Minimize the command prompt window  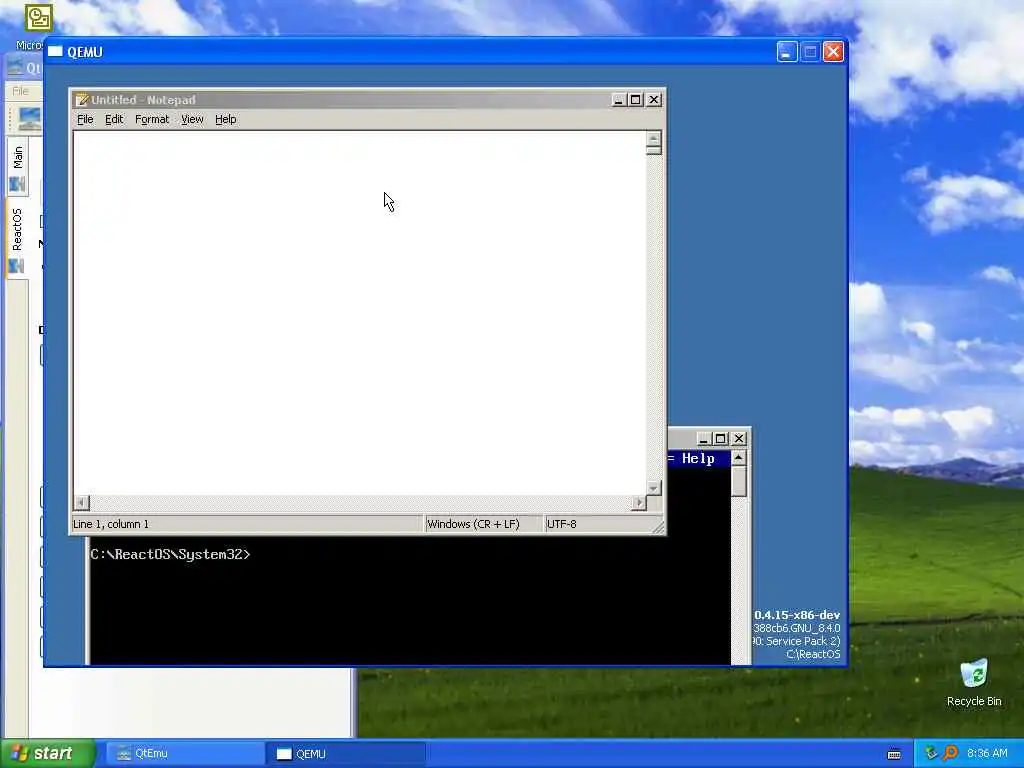703,439
